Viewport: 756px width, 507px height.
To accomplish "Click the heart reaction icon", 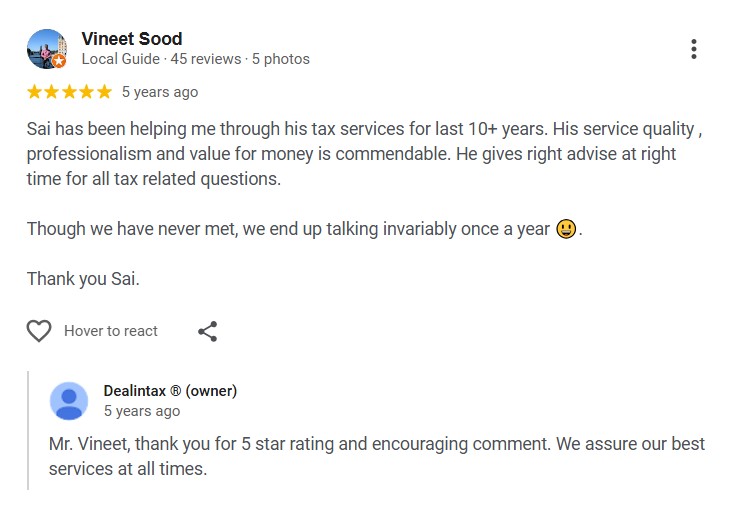I will (x=39, y=331).
